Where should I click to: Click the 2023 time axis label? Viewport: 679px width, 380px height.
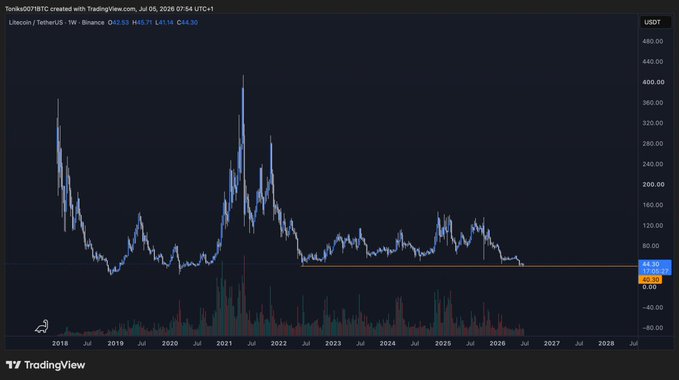pyautogui.click(x=333, y=343)
